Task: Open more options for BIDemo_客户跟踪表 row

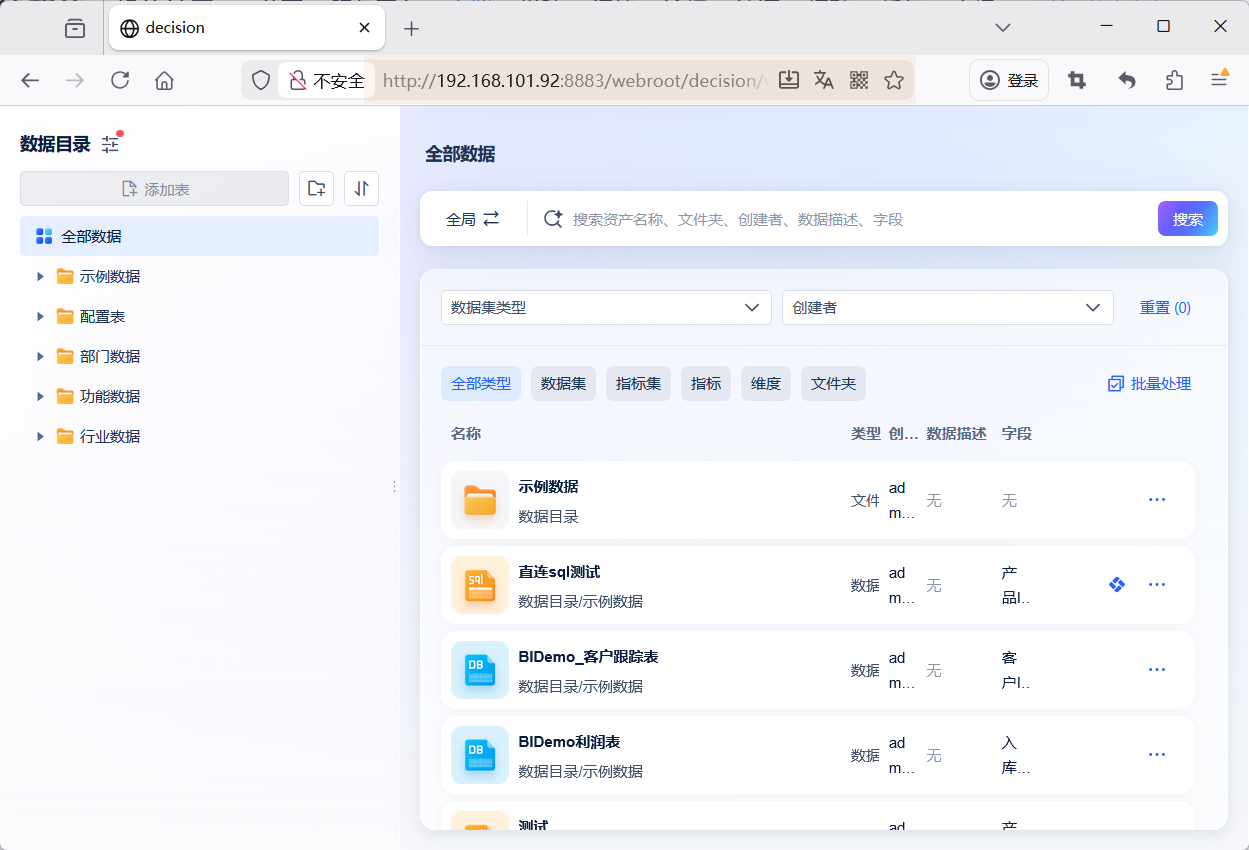Action: (x=1157, y=669)
